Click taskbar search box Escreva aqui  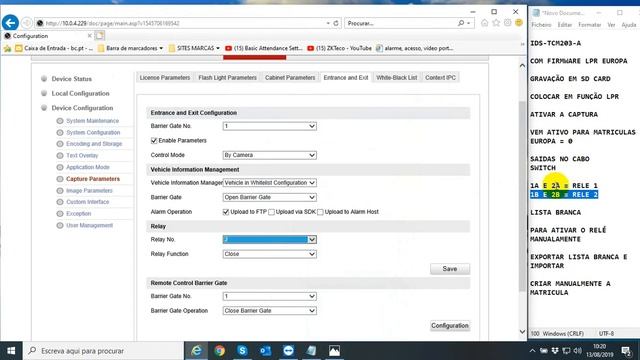coord(103,351)
